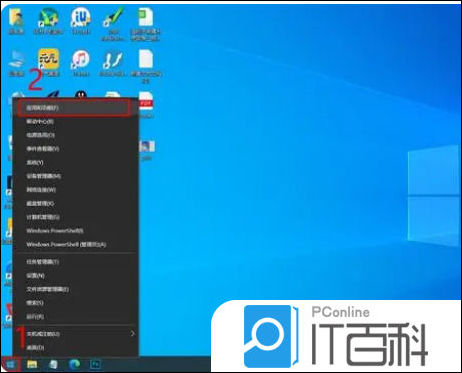Select Network Connections (W) entry
Viewport: 462px width, 373px height.
(75, 190)
